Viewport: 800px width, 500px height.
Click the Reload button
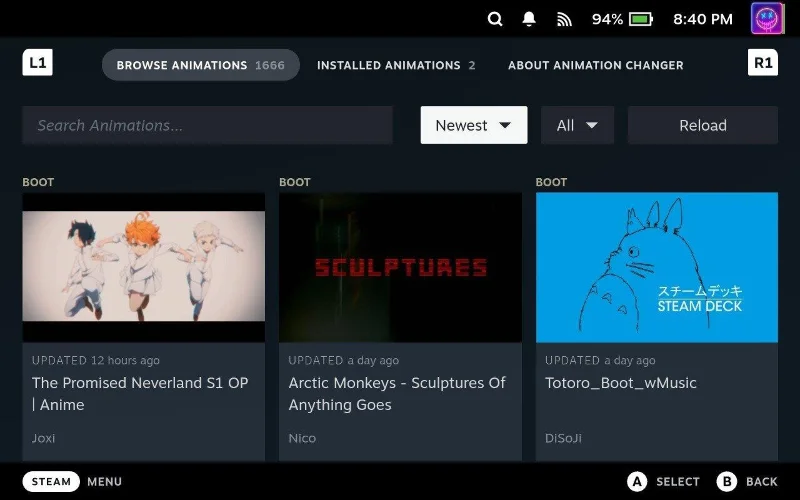[703, 125]
